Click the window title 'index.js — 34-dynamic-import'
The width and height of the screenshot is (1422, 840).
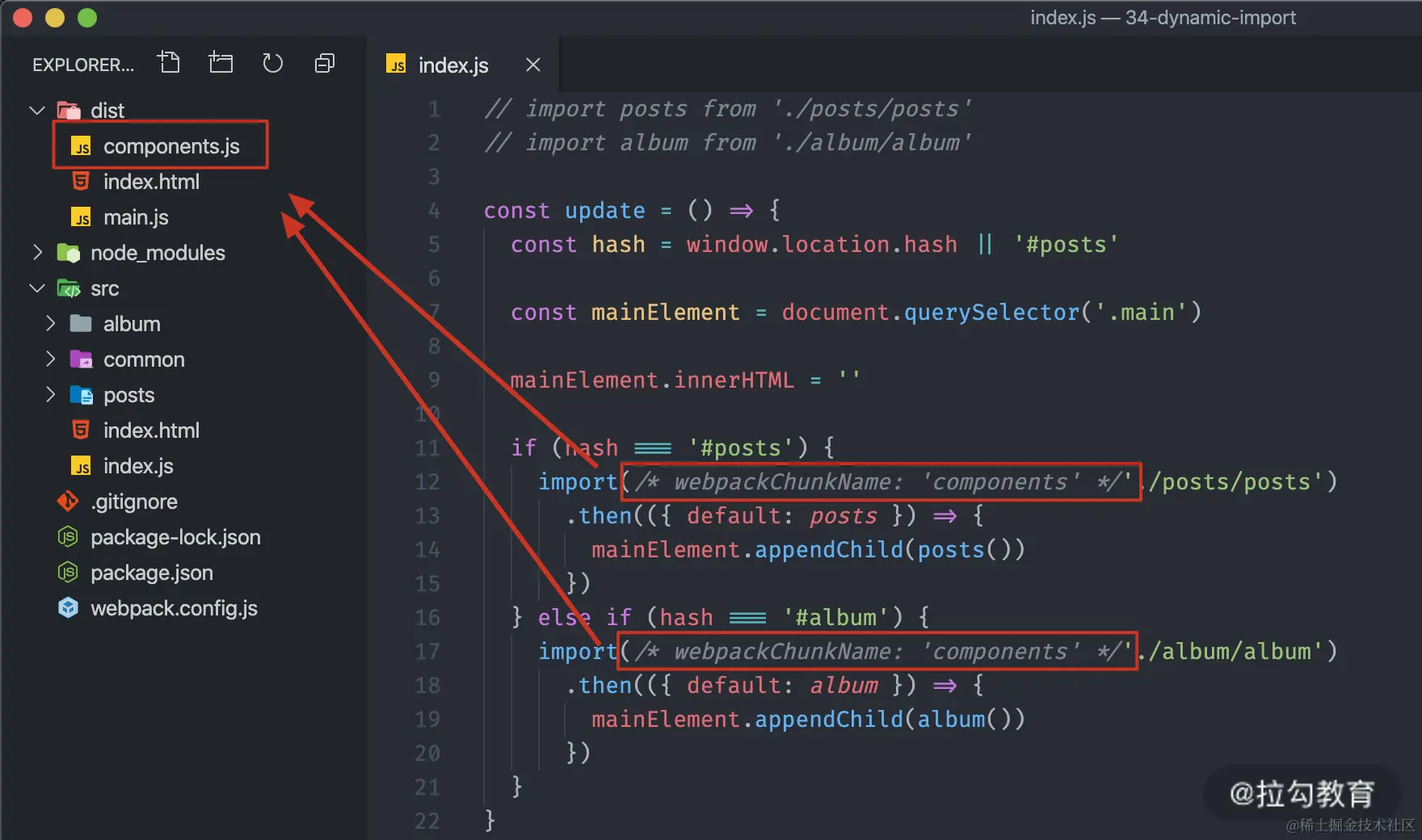[1163, 18]
